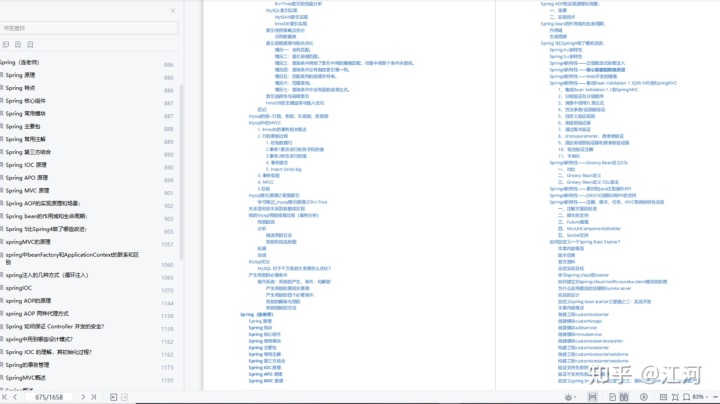
Task: Click the next view icon
Action: point(124,397)
